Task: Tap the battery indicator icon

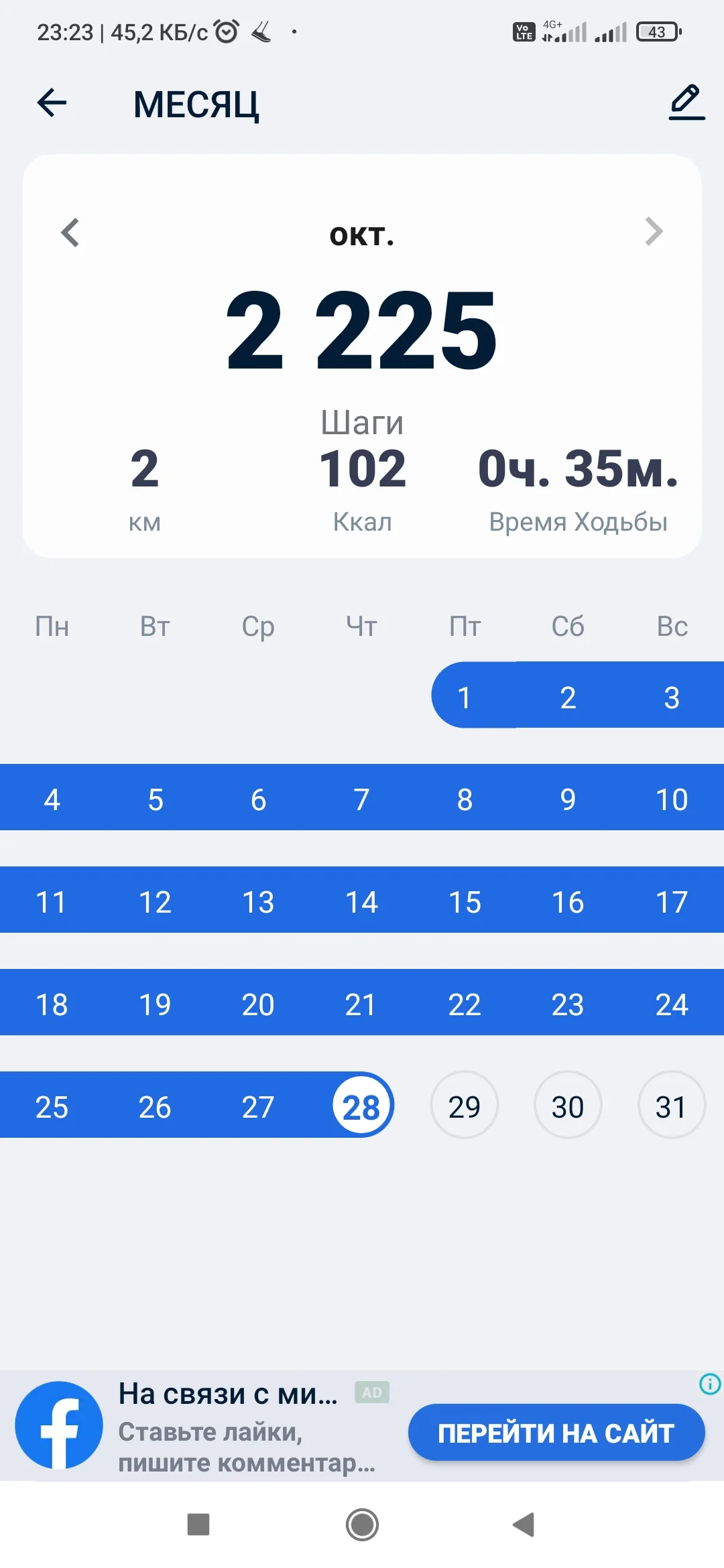Action: [x=658, y=31]
